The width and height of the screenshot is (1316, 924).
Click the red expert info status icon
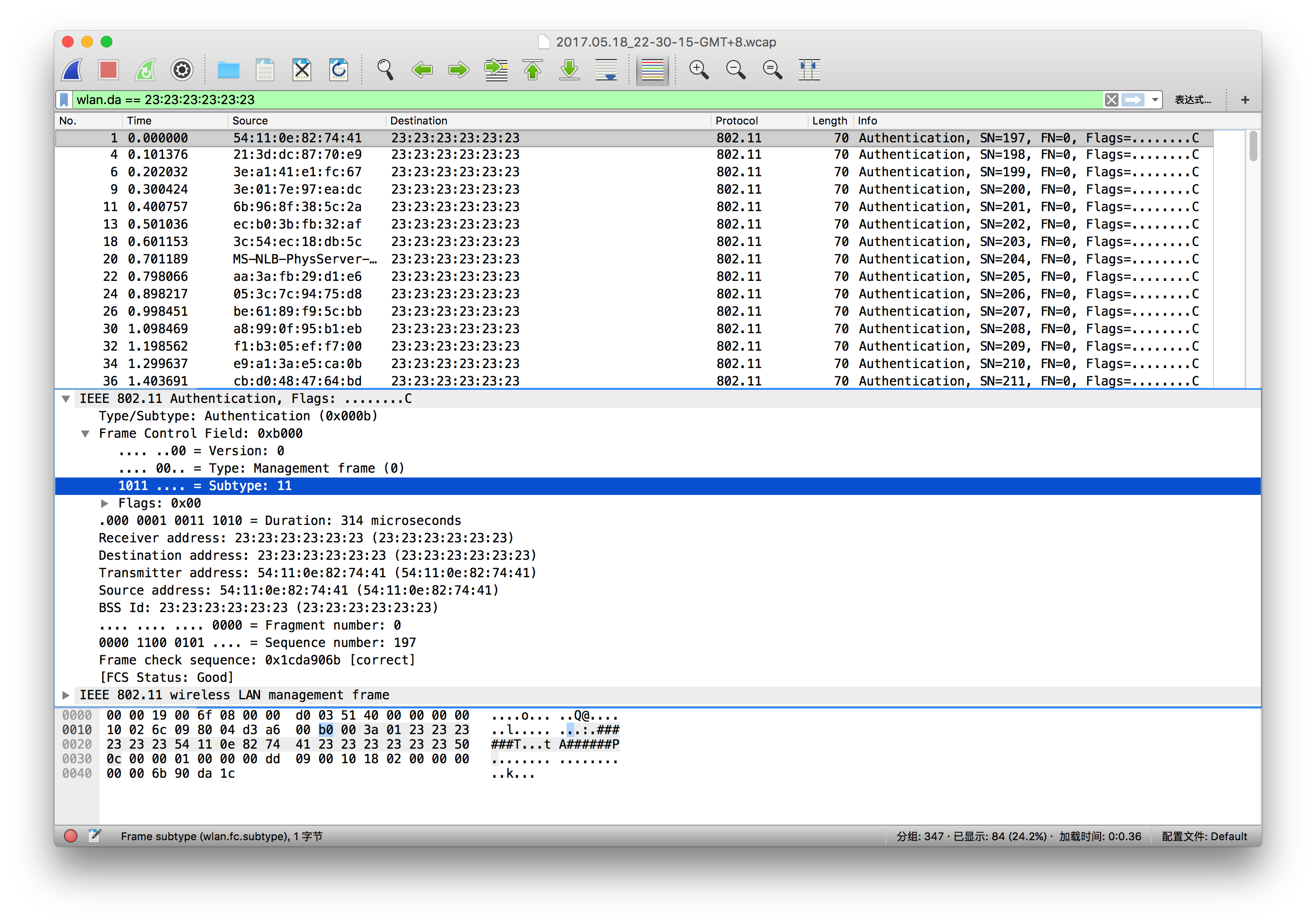(x=71, y=837)
